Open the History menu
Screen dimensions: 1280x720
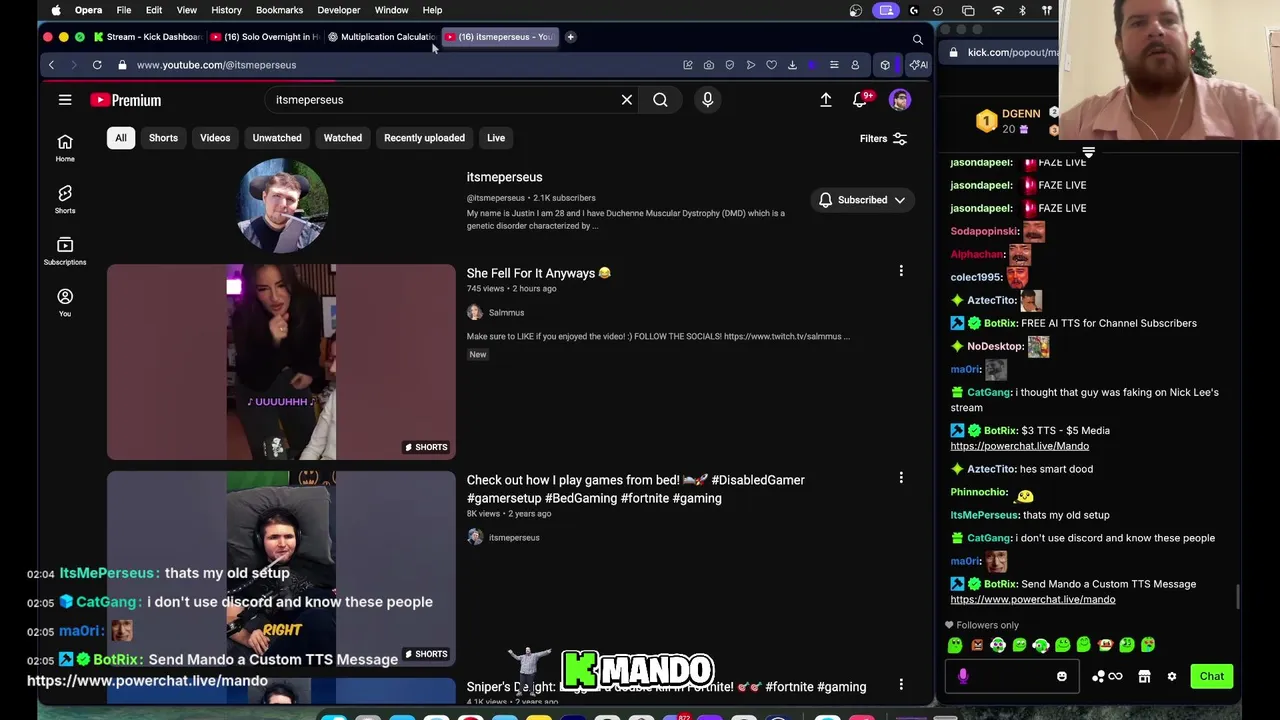pos(226,10)
